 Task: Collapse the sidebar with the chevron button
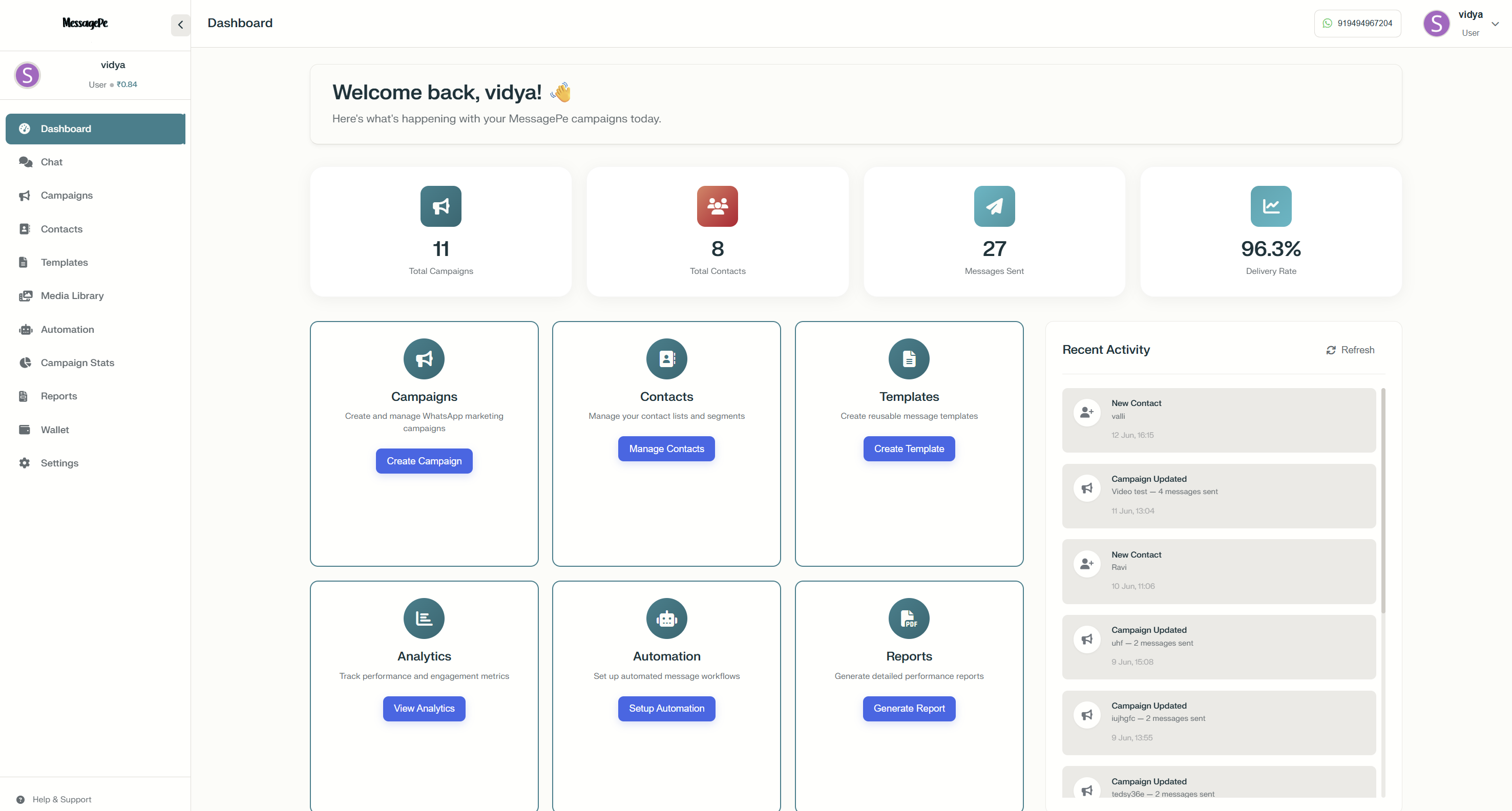pyautogui.click(x=180, y=25)
